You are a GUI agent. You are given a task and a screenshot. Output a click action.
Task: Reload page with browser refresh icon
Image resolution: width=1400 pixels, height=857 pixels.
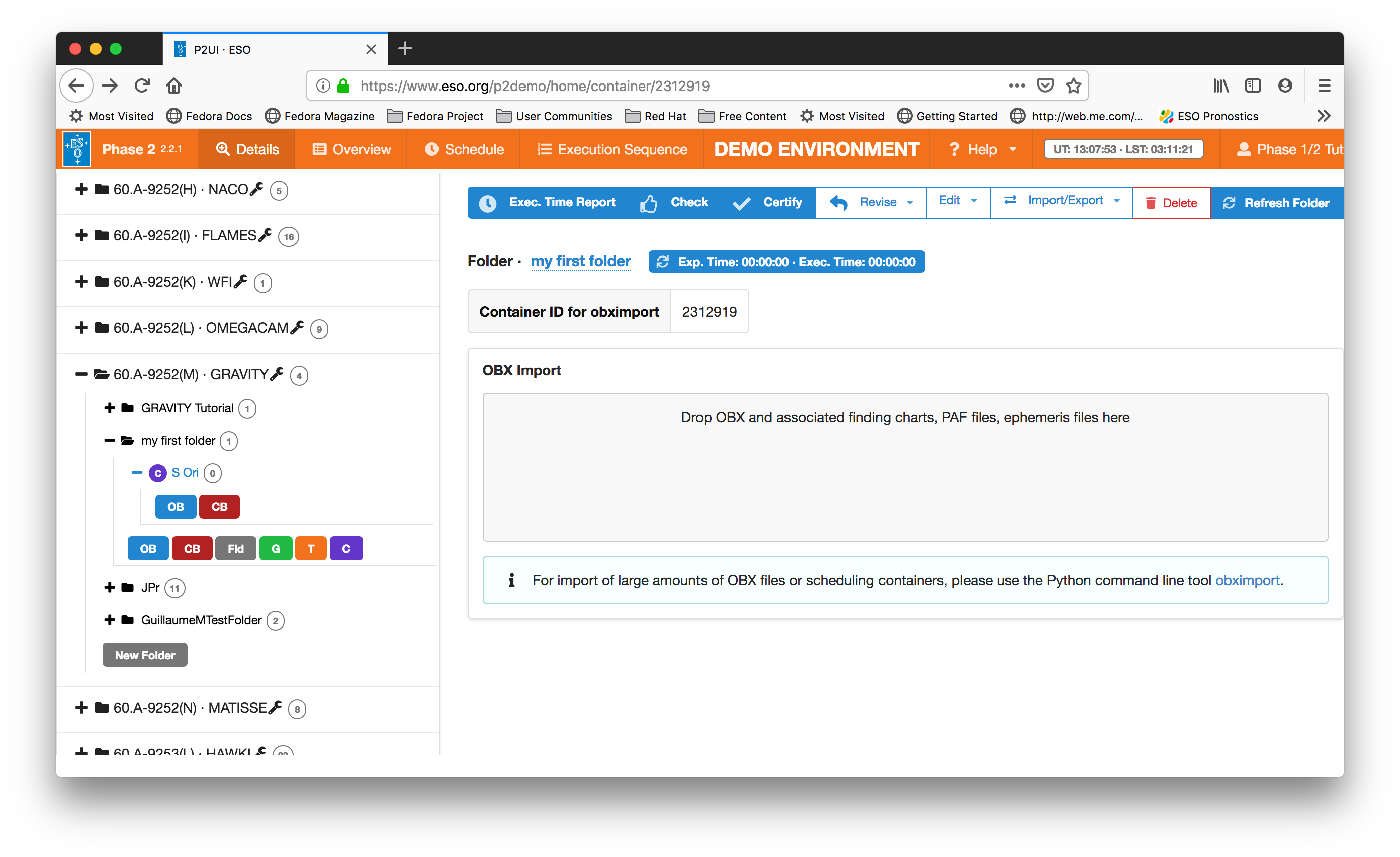click(142, 86)
